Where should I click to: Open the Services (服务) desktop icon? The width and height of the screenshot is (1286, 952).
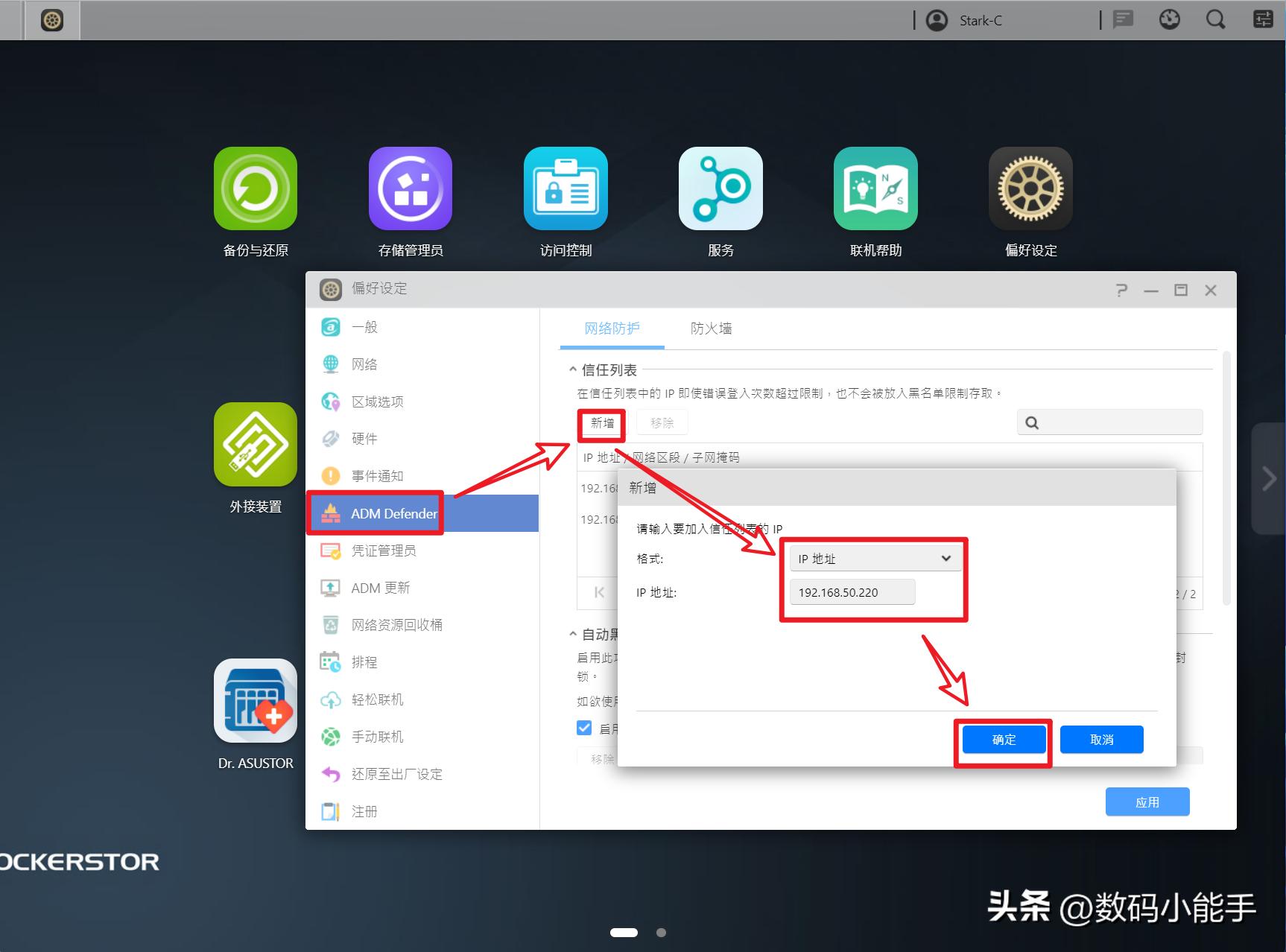[720, 188]
